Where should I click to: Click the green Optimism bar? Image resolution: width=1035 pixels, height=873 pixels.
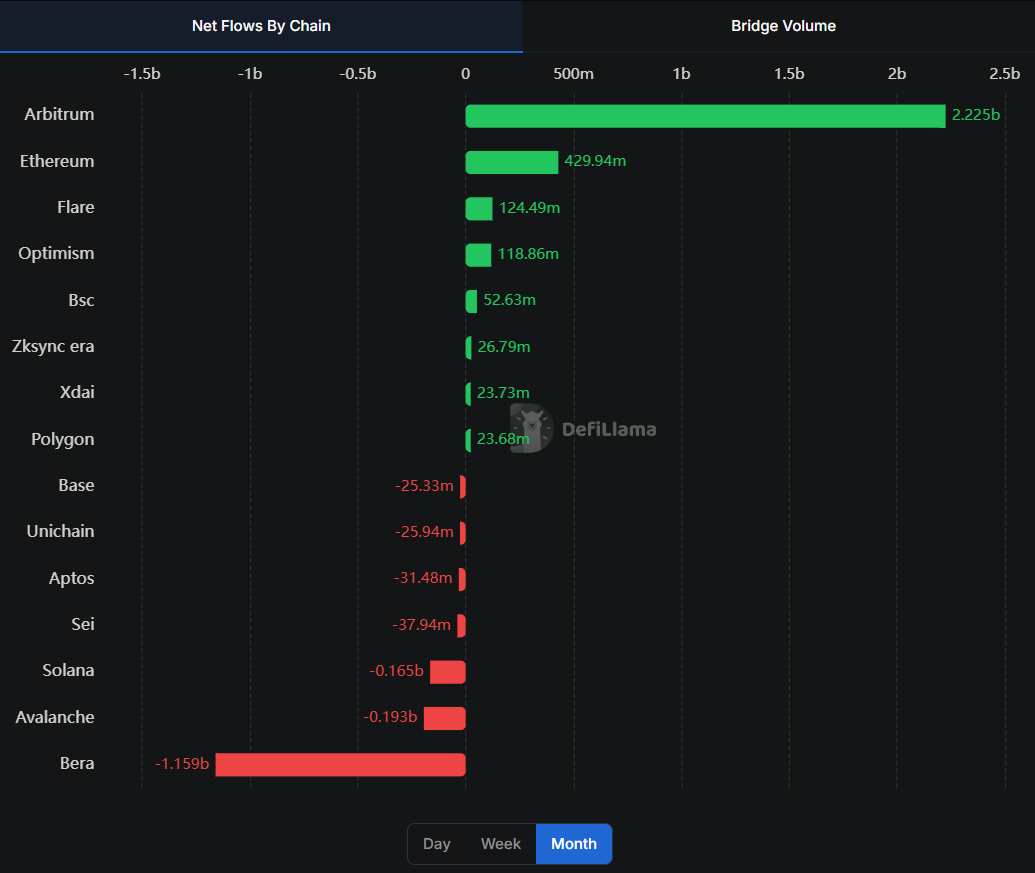[x=478, y=255]
